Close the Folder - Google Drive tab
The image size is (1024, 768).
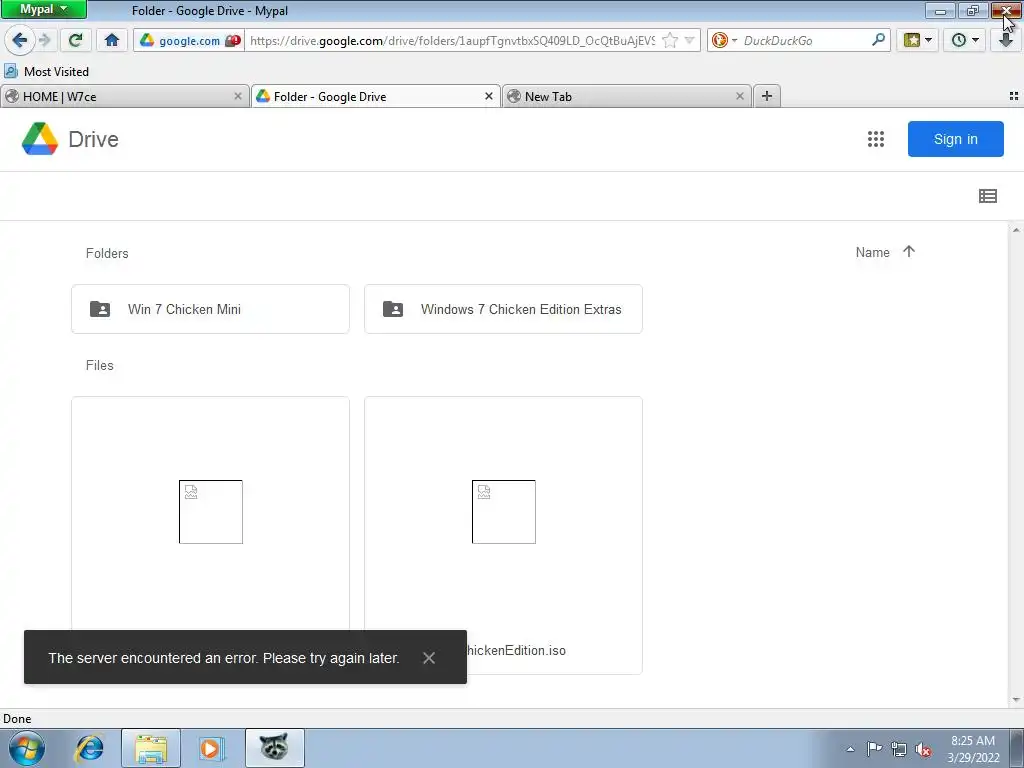[x=488, y=96]
